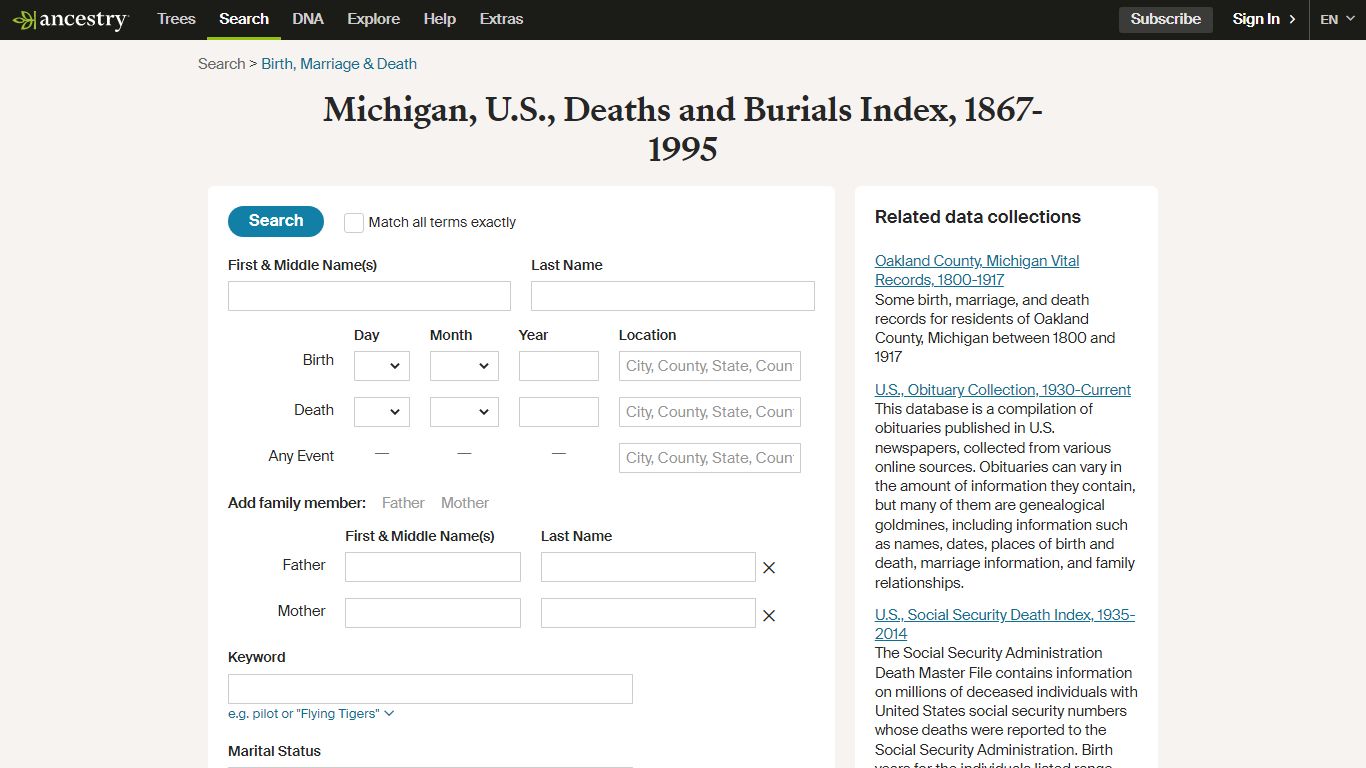The width and height of the screenshot is (1366, 768).
Task: Open the DNA menu
Action: click(308, 19)
